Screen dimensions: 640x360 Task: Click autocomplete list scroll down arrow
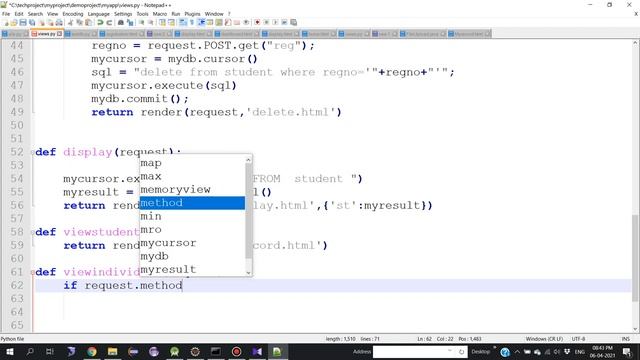click(x=249, y=273)
